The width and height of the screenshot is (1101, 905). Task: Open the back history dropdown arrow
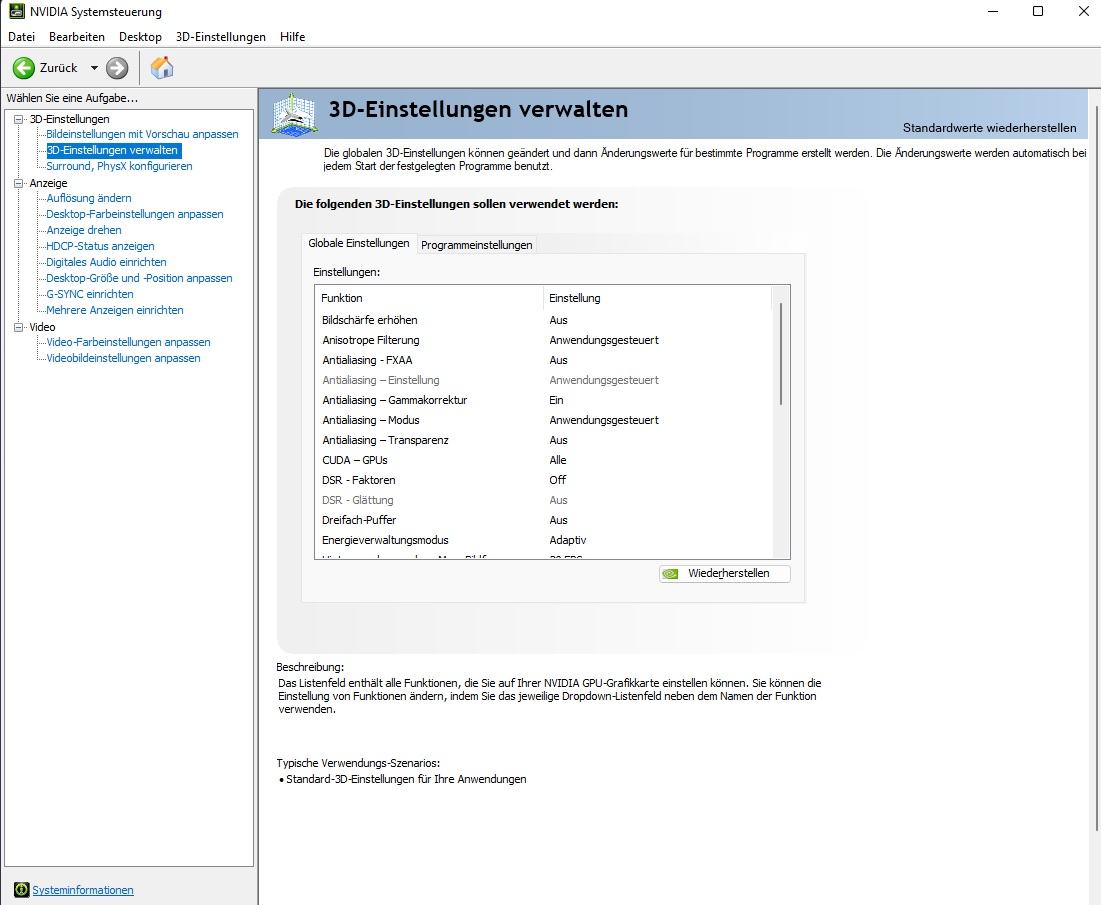94,68
